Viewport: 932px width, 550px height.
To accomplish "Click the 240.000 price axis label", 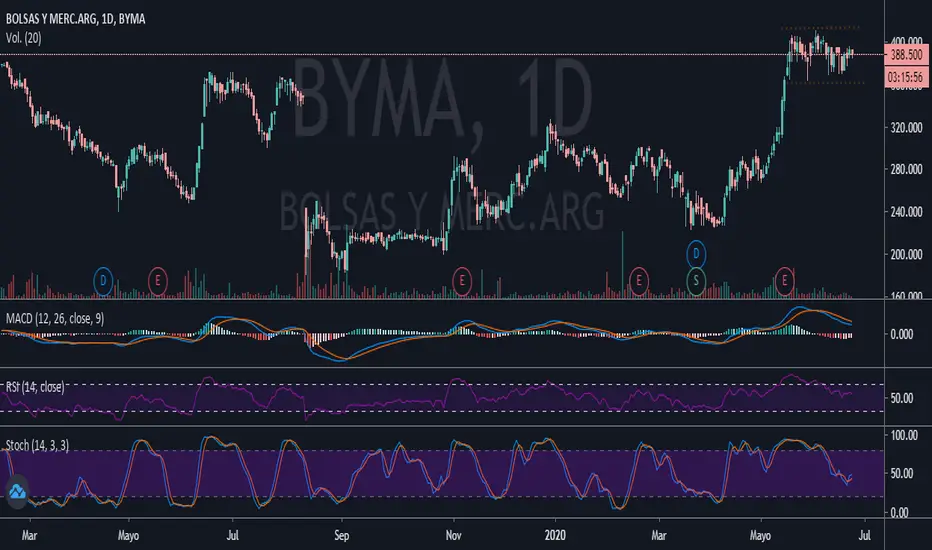I will [906, 212].
